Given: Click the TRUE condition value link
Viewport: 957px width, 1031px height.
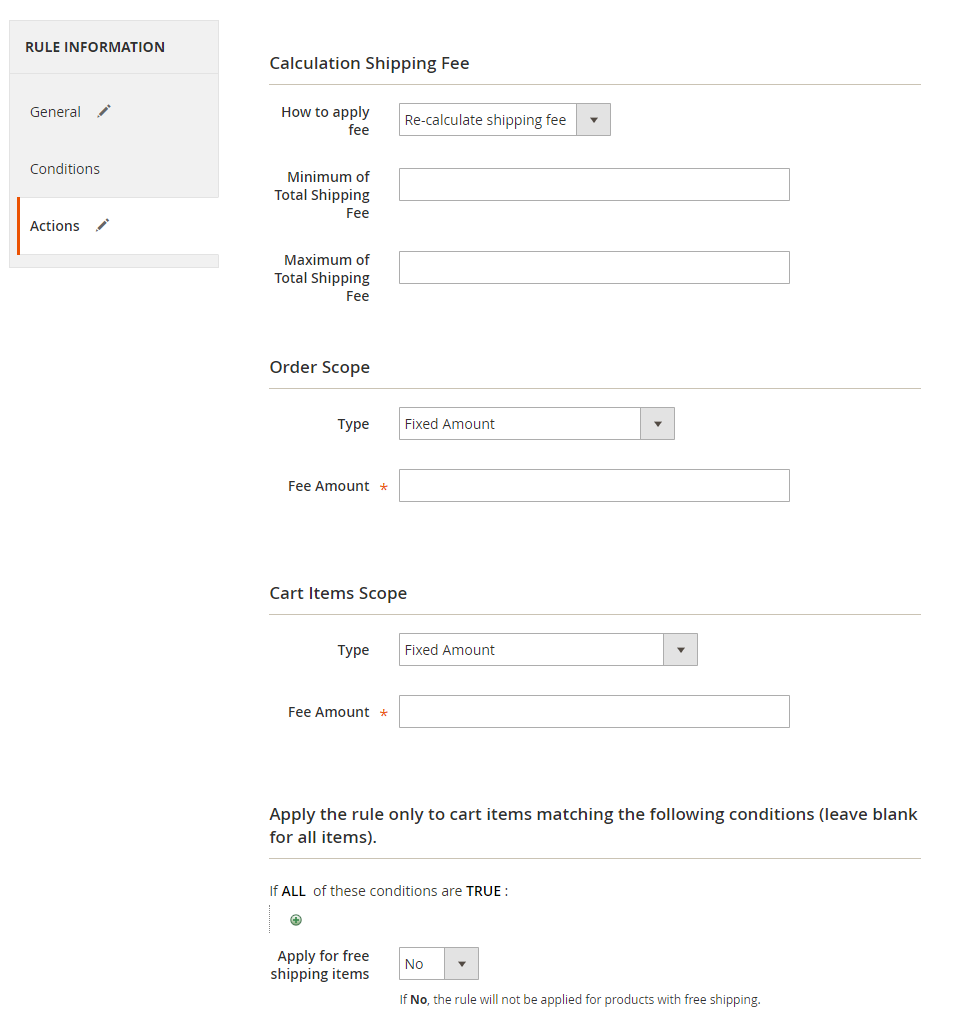Looking at the screenshot, I should click(483, 891).
